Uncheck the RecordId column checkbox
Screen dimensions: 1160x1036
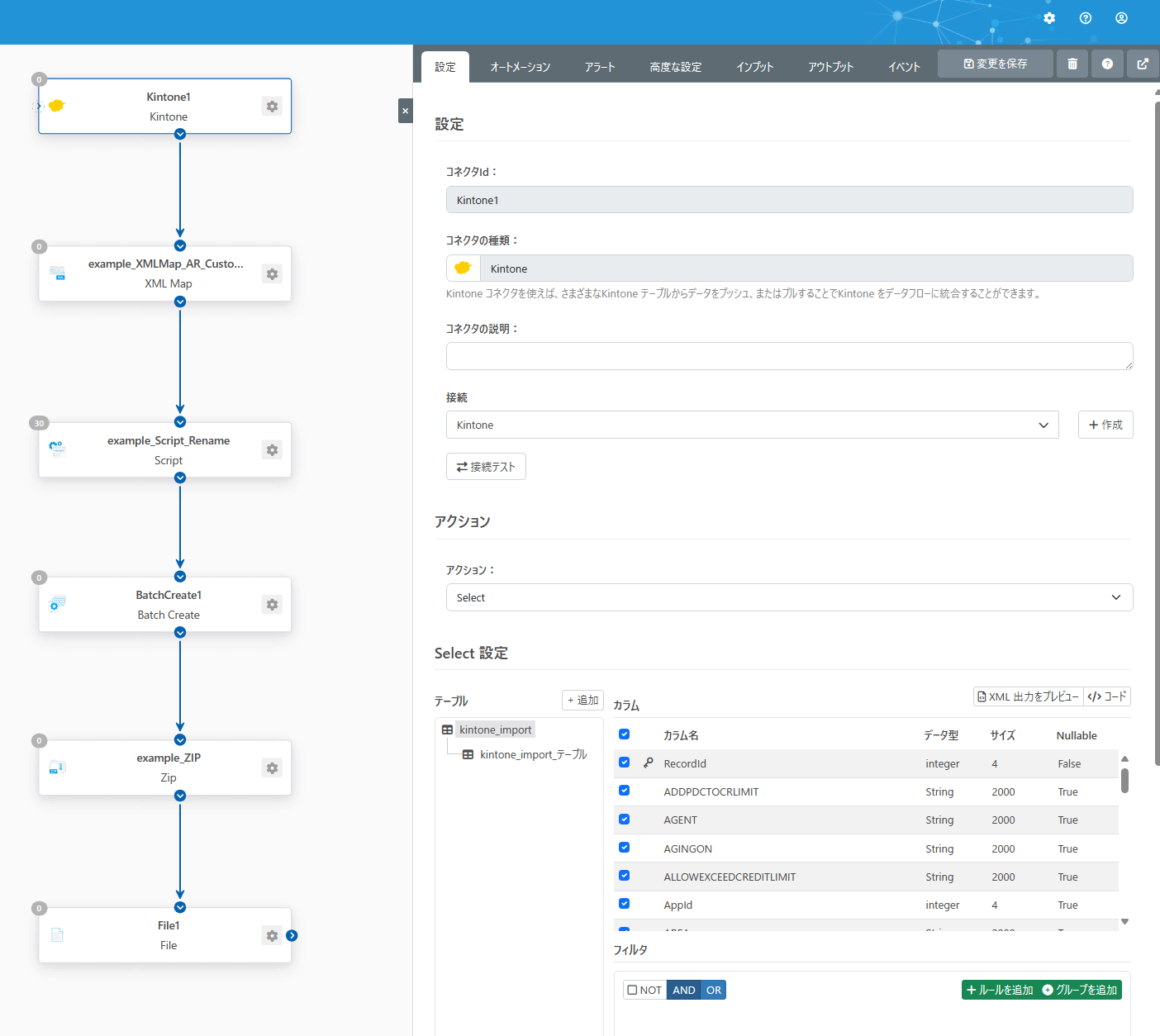[x=625, y=763]
